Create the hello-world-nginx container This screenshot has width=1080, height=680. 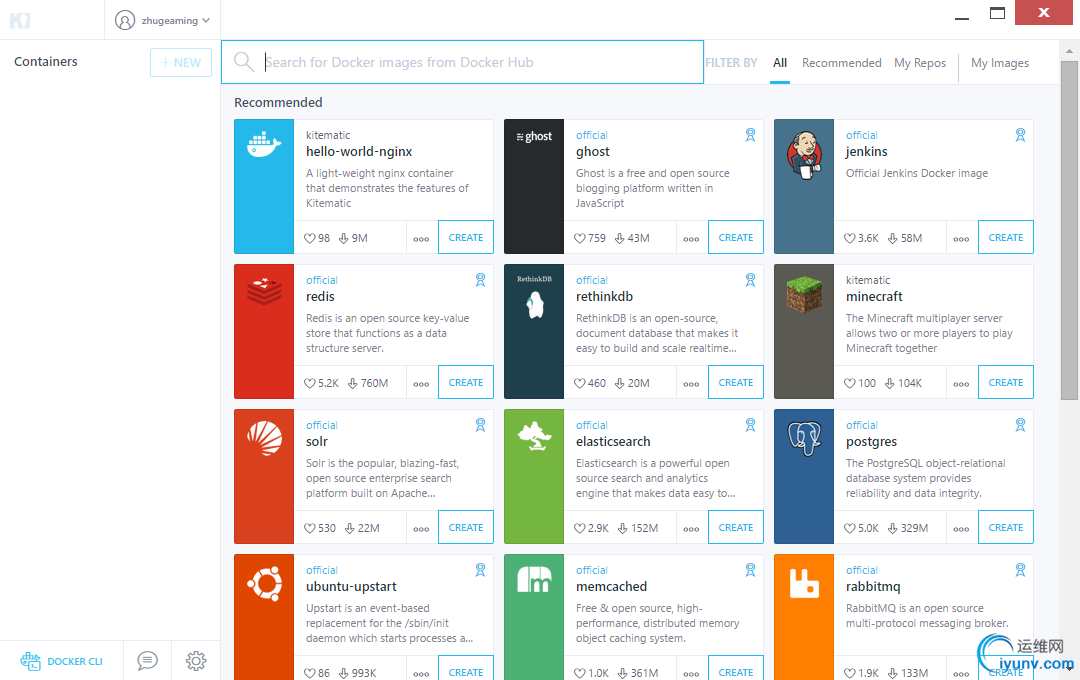466,238
